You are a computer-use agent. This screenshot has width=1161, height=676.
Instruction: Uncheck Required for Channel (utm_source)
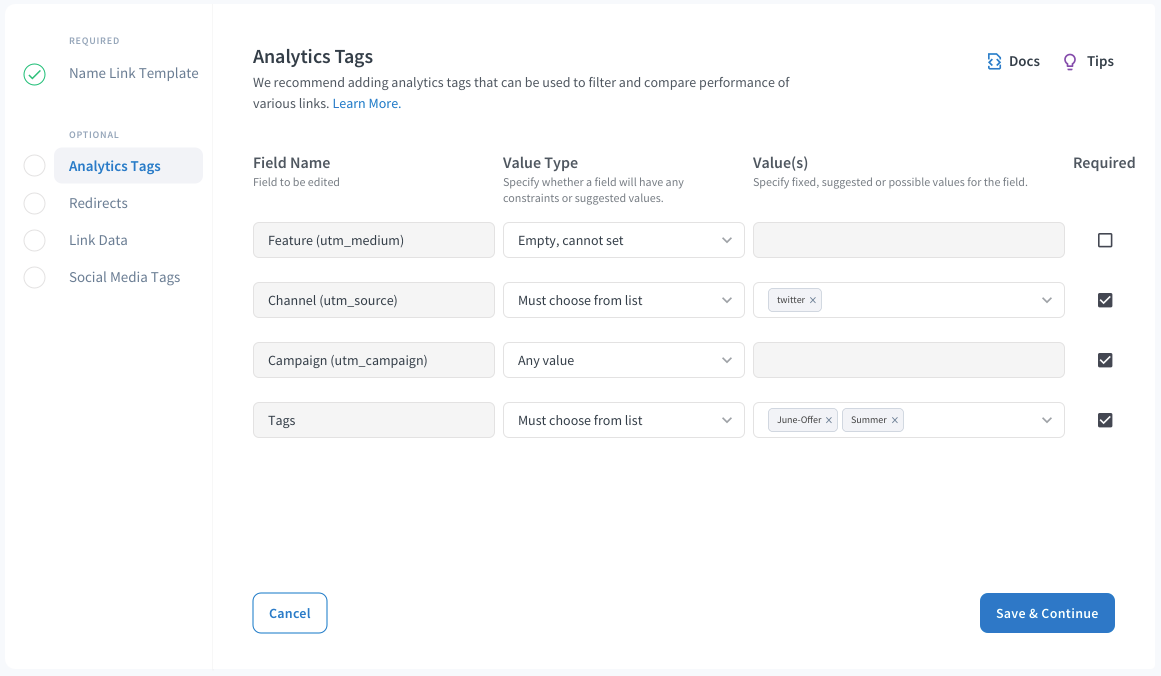tap(1105, 300)
